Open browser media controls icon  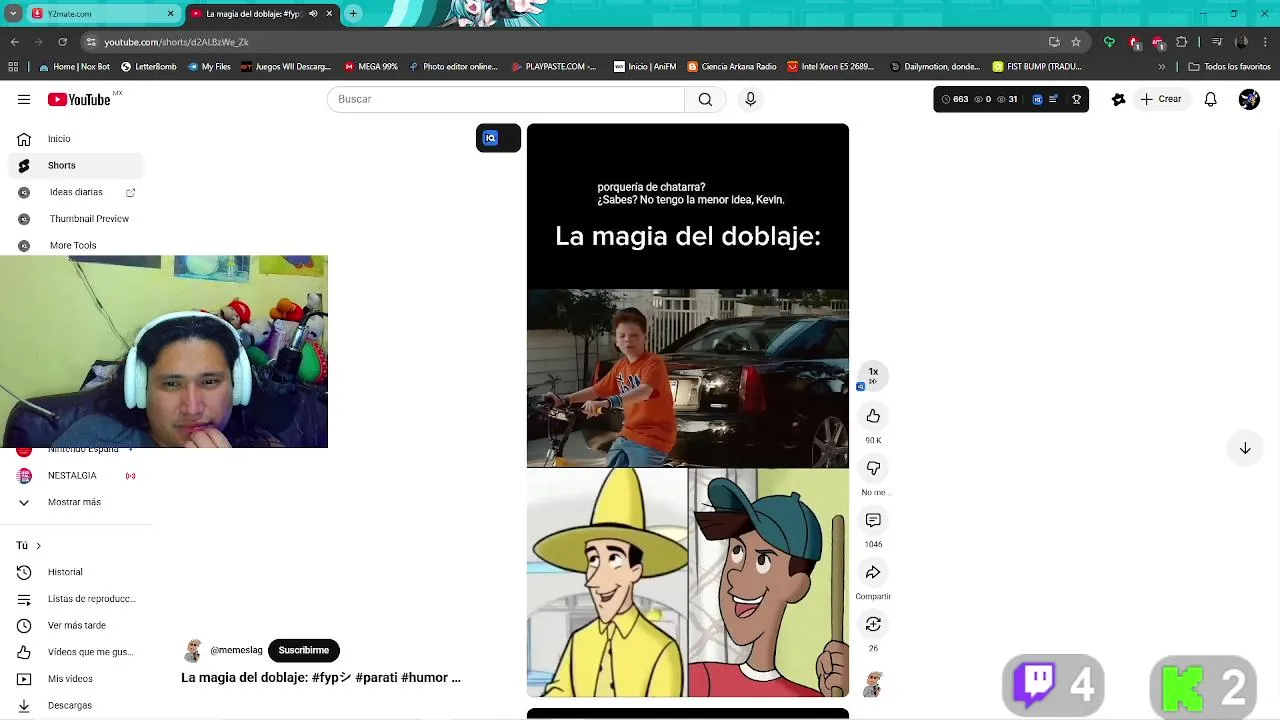[1217, 42]
